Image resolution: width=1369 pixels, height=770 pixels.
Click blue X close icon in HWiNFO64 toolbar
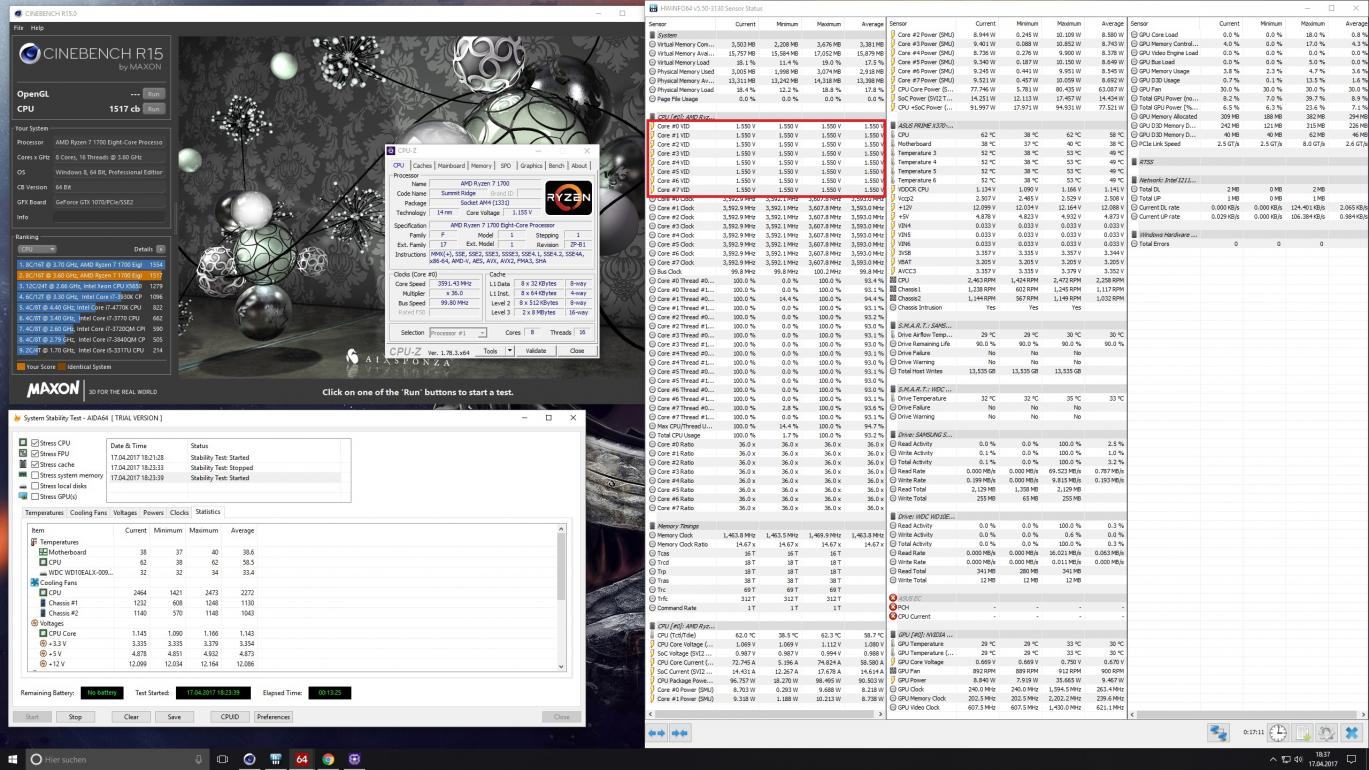(x=1351, y=734)
